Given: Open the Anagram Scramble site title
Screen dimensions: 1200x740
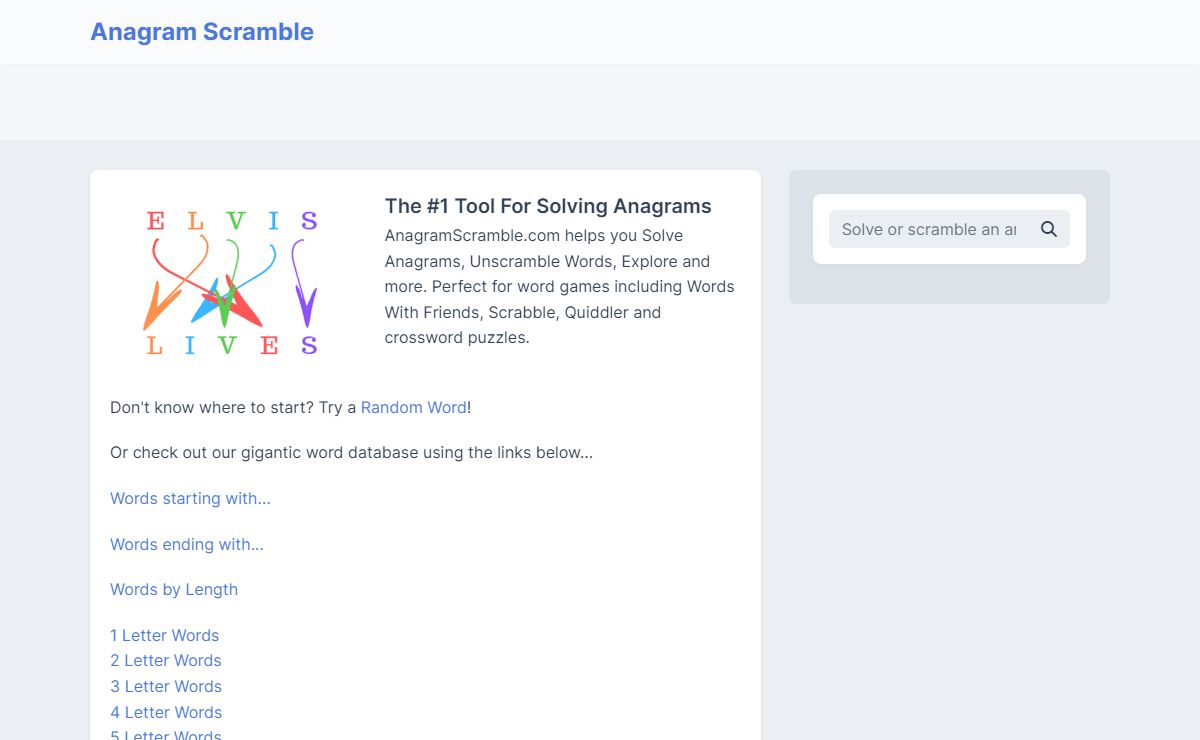Looking at the screenshot, I should 202,32.
